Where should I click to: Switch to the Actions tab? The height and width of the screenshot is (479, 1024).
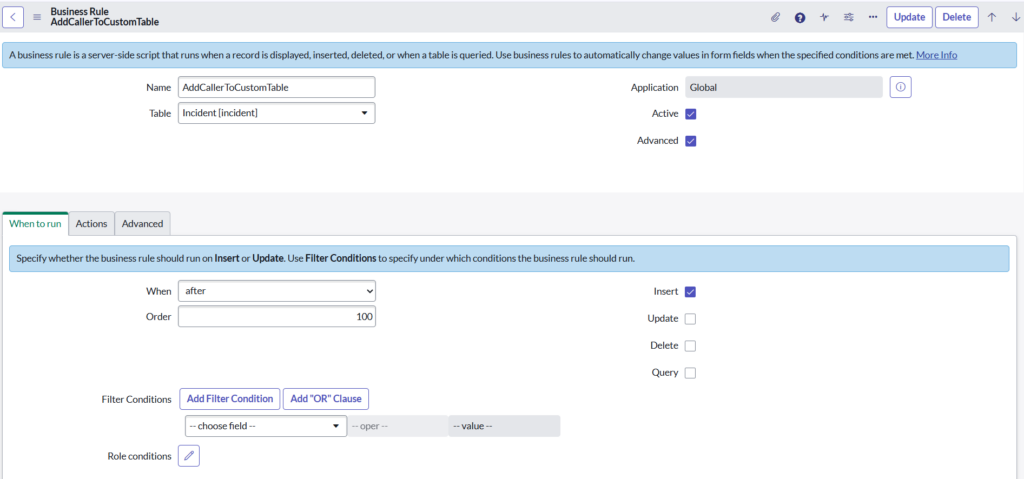pyautogui.click(x=92, y=224)
